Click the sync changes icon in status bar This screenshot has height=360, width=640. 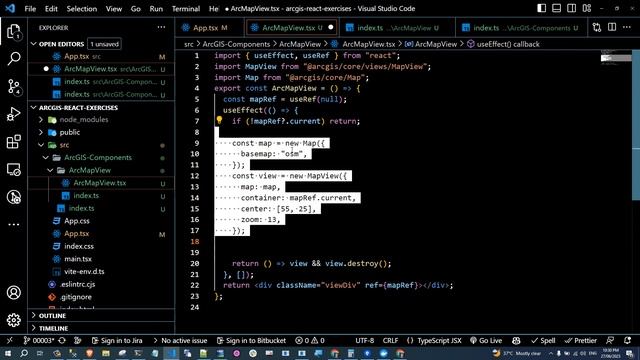pos(62,340)
